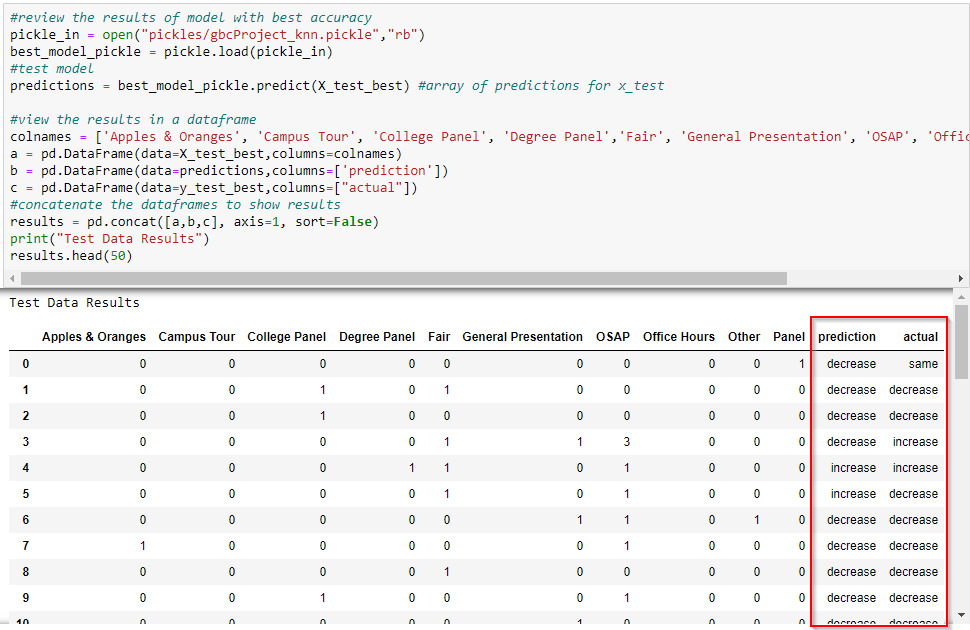The image size is (970, 630).
Task: Click the code cell's right scroll arrow
Action: tap(962, 279)
